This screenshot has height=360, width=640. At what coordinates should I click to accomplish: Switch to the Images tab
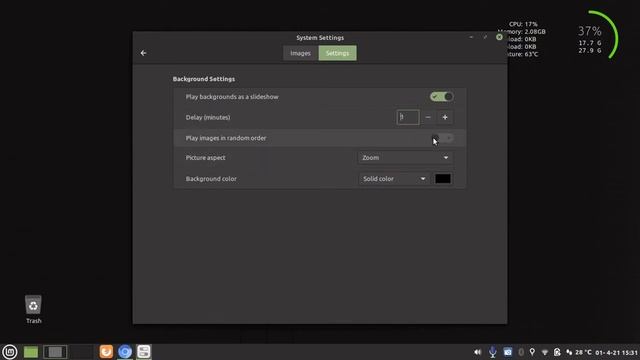300,53
